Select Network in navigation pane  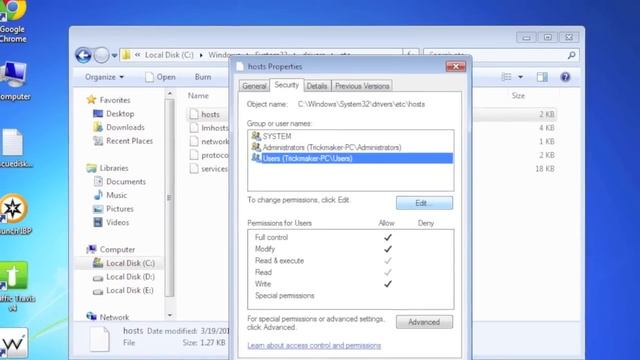[x=108, y=317]
